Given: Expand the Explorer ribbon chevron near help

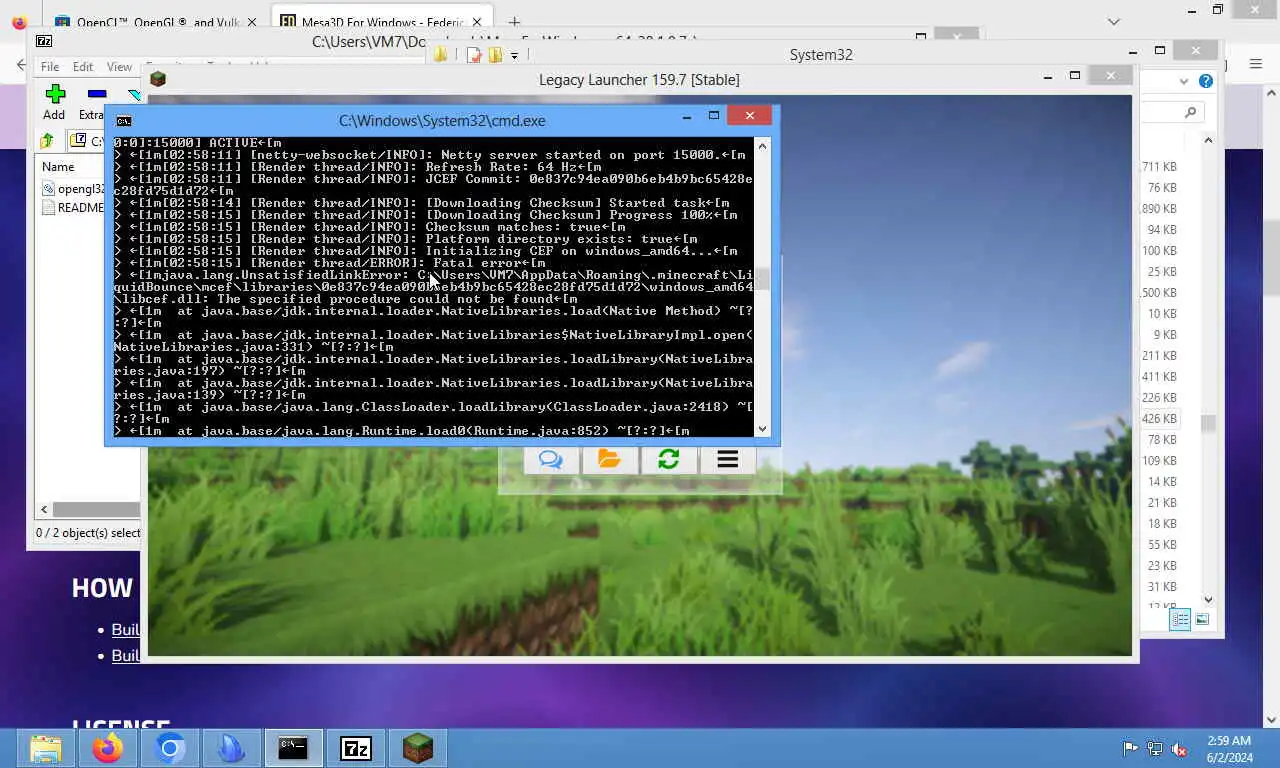Looking at the screenshot, I should tap(1182, 81).
